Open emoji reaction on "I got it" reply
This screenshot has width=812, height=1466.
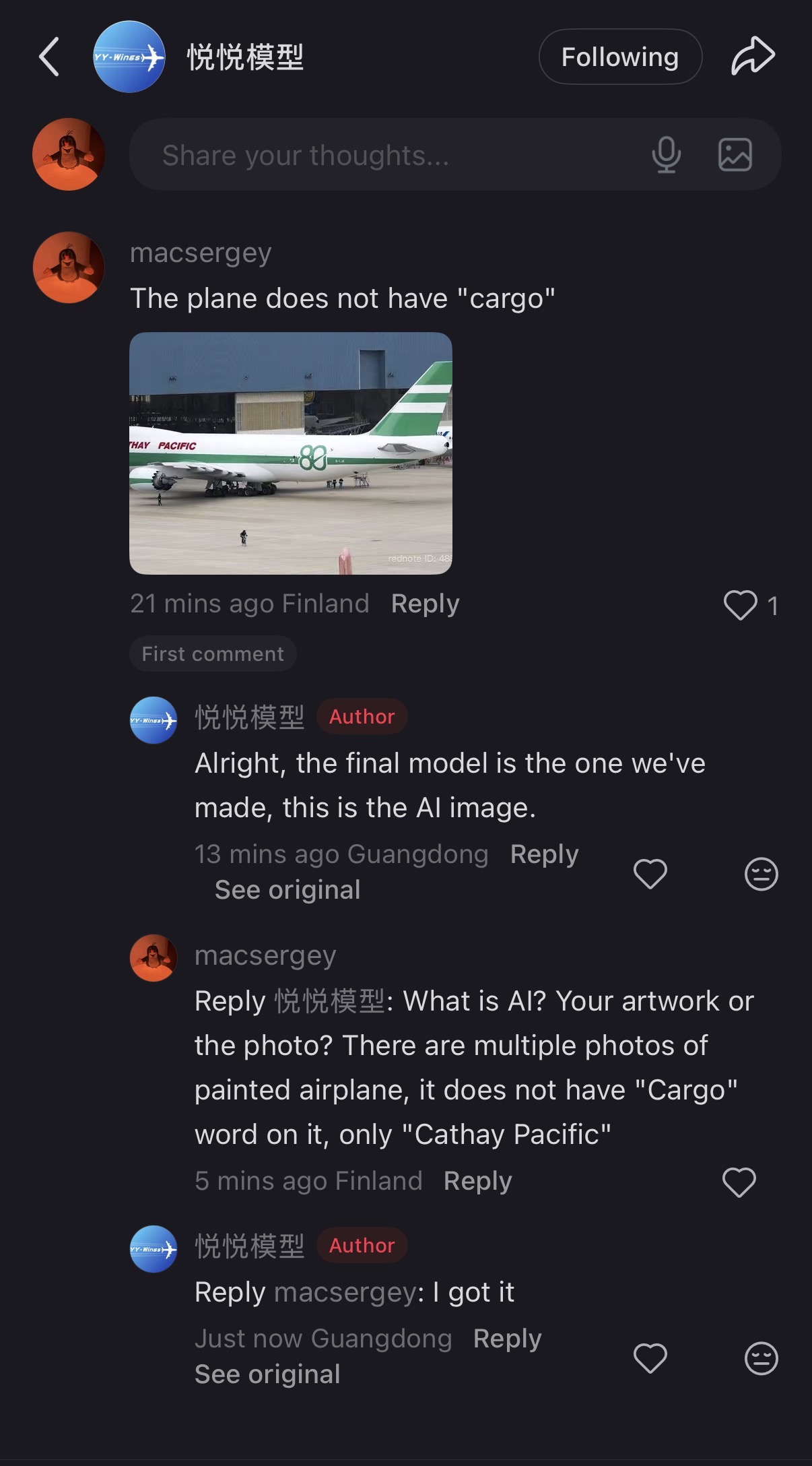click(761, 1358)
